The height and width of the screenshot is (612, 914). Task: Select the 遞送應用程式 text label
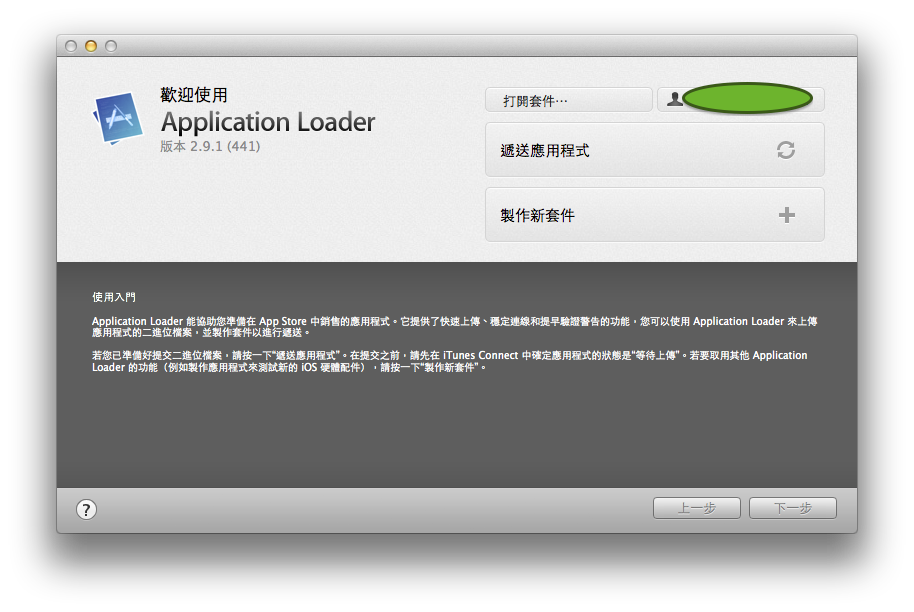(x=545, y=151)
